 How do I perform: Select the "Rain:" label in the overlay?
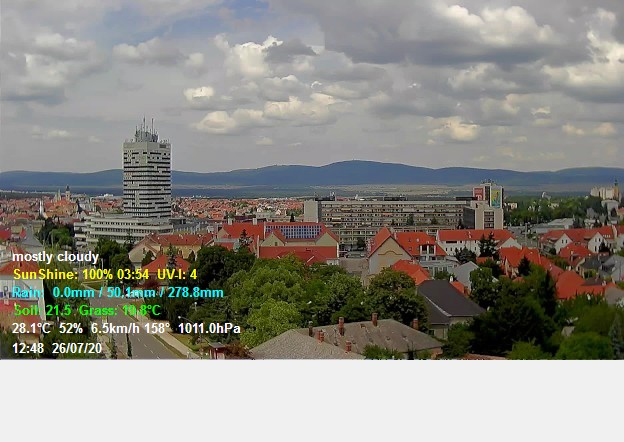click(x=28, y=293)
